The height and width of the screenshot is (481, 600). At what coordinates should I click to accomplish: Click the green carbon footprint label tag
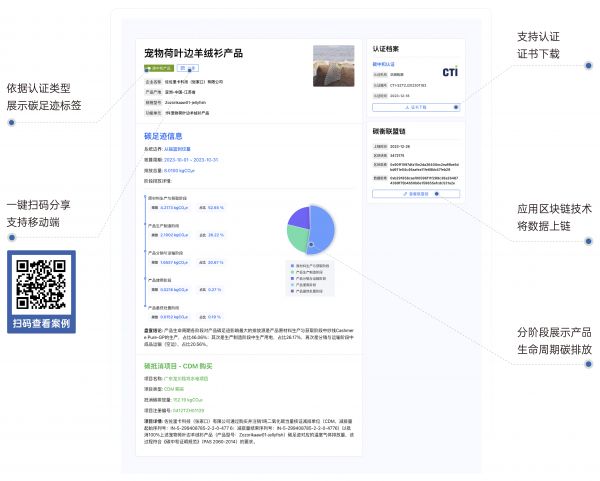[x=158, y=67]
